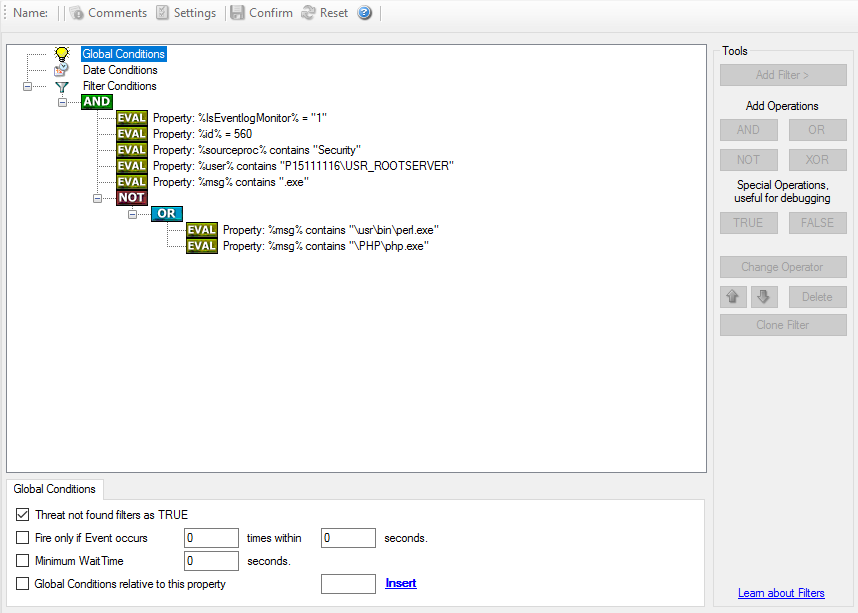Select the Global Conditions tab
The height and width of the screenshot is (613, 858).
(55, 489)
